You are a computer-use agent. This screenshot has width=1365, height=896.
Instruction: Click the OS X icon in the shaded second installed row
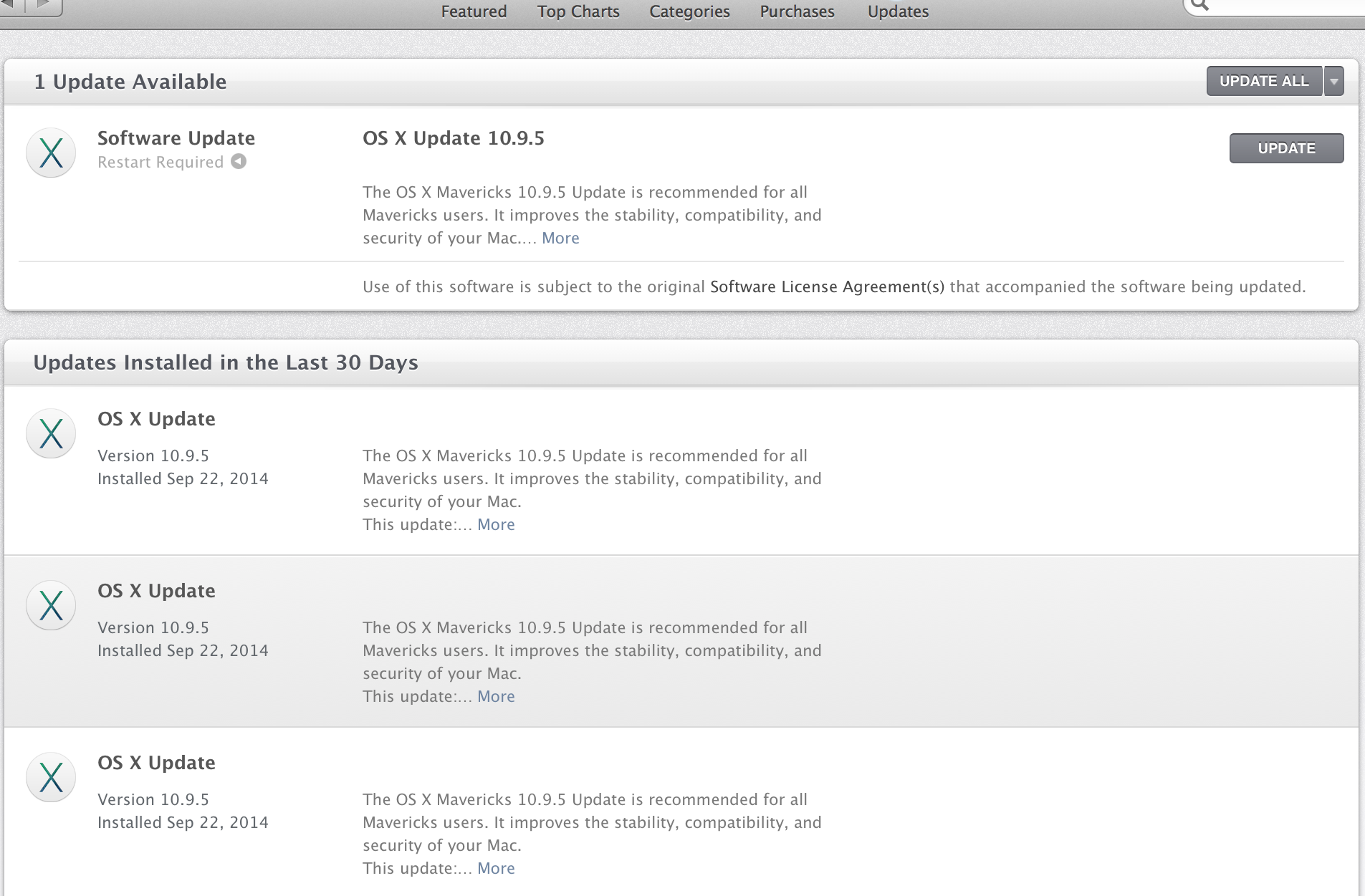tap(51, 605)
